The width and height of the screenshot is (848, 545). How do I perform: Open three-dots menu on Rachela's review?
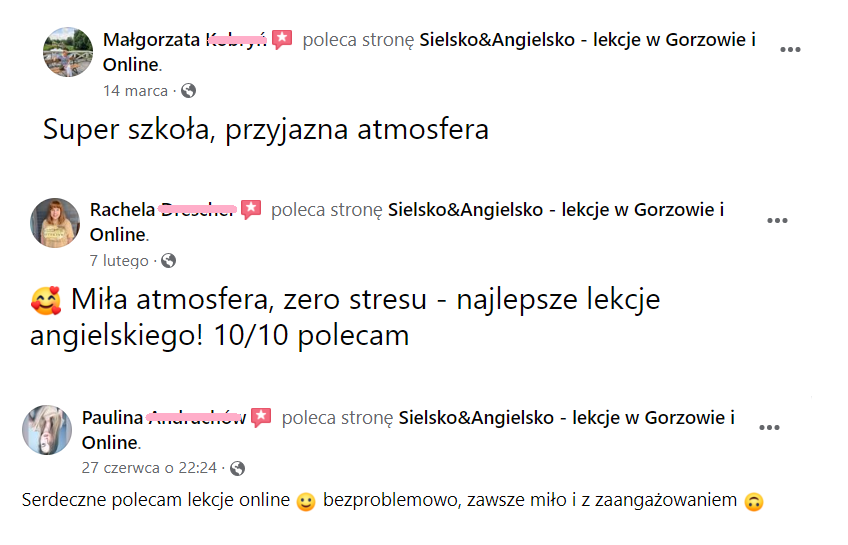pyautogui.click(x=777, y=219)
